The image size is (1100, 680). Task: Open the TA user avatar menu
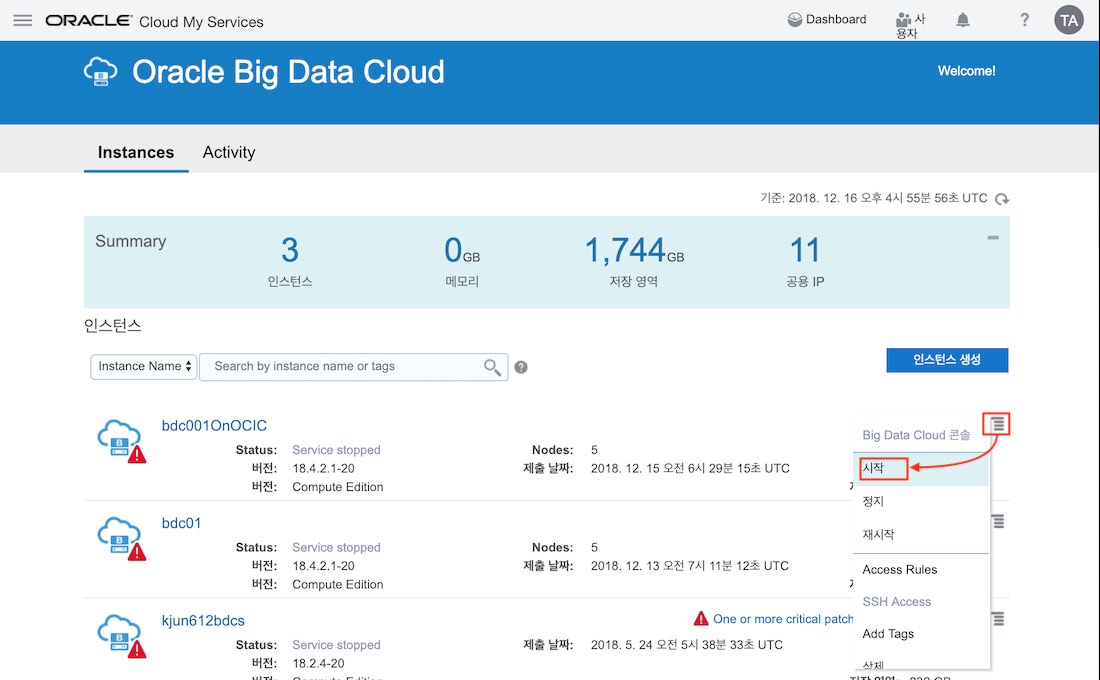(x=1069, y=20)
